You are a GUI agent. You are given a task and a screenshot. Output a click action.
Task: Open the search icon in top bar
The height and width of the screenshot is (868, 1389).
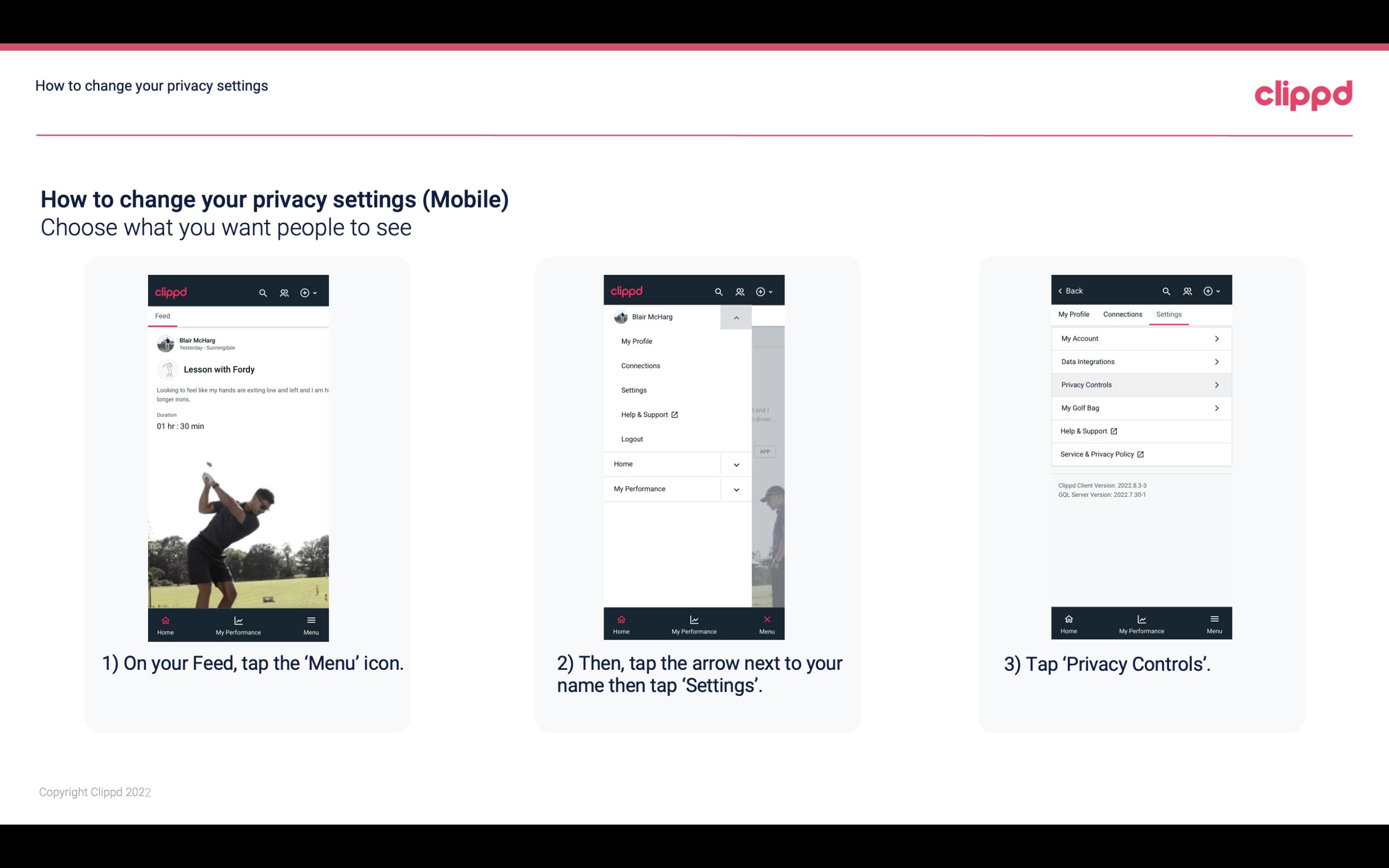[263, 292]
